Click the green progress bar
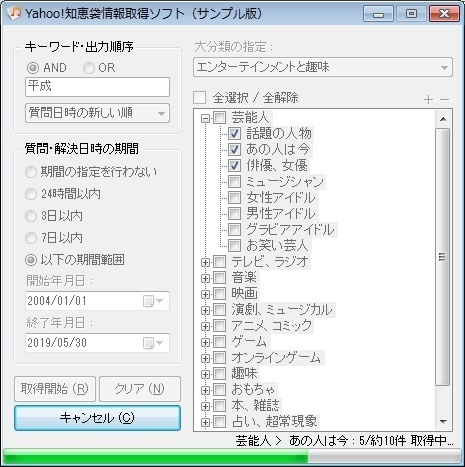 [x=155, y=456]
